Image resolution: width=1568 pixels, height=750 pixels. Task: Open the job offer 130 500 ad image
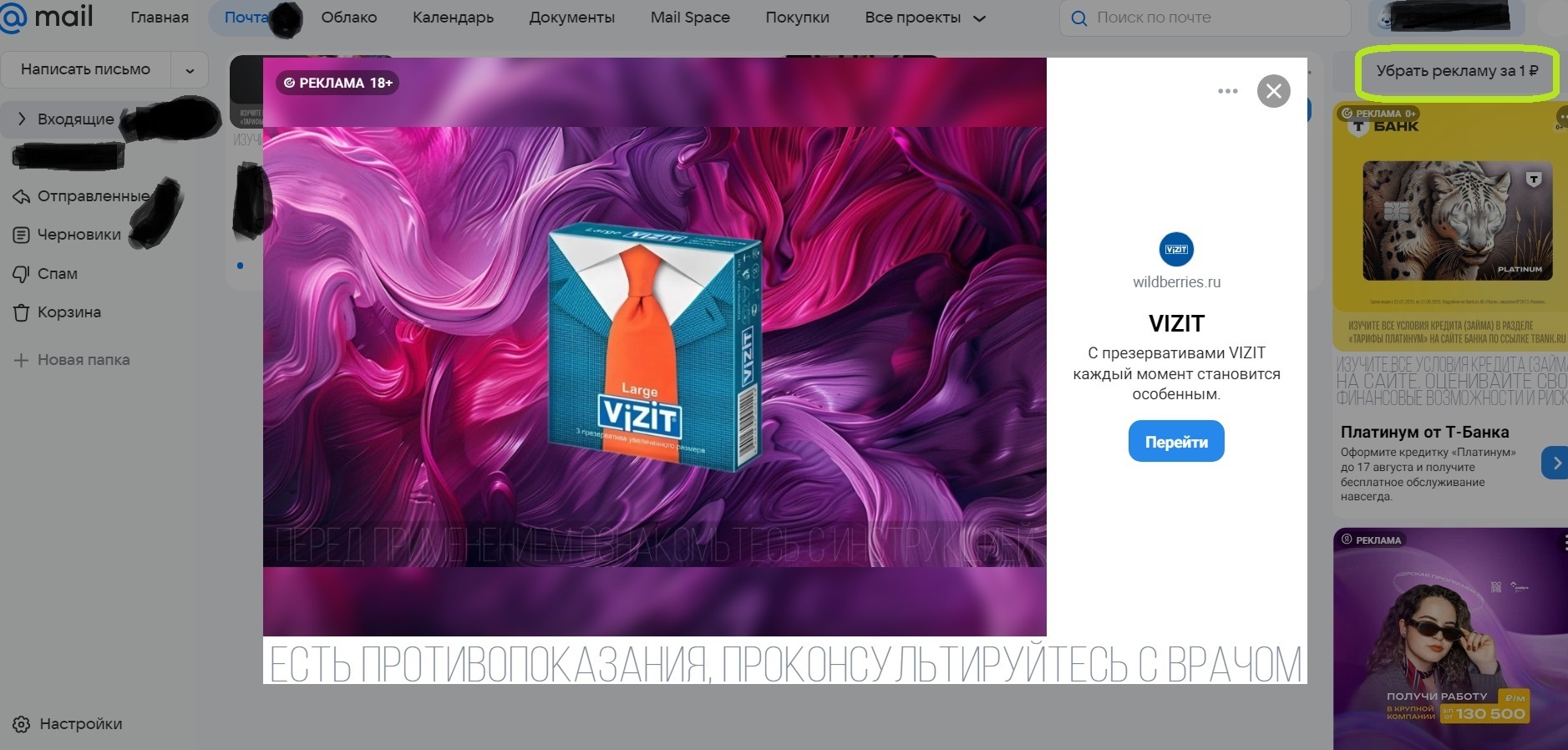tap(1450, 639)
